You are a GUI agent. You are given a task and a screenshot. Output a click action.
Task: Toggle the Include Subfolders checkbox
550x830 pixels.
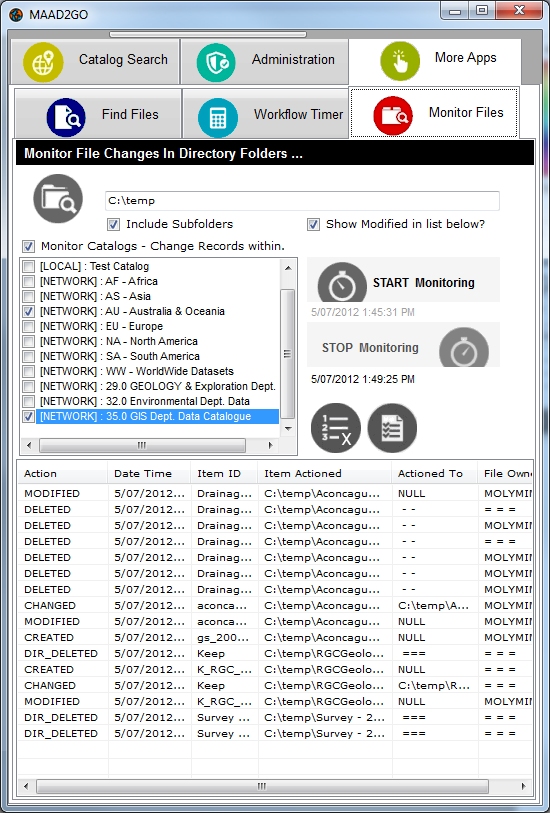point(113,224)
